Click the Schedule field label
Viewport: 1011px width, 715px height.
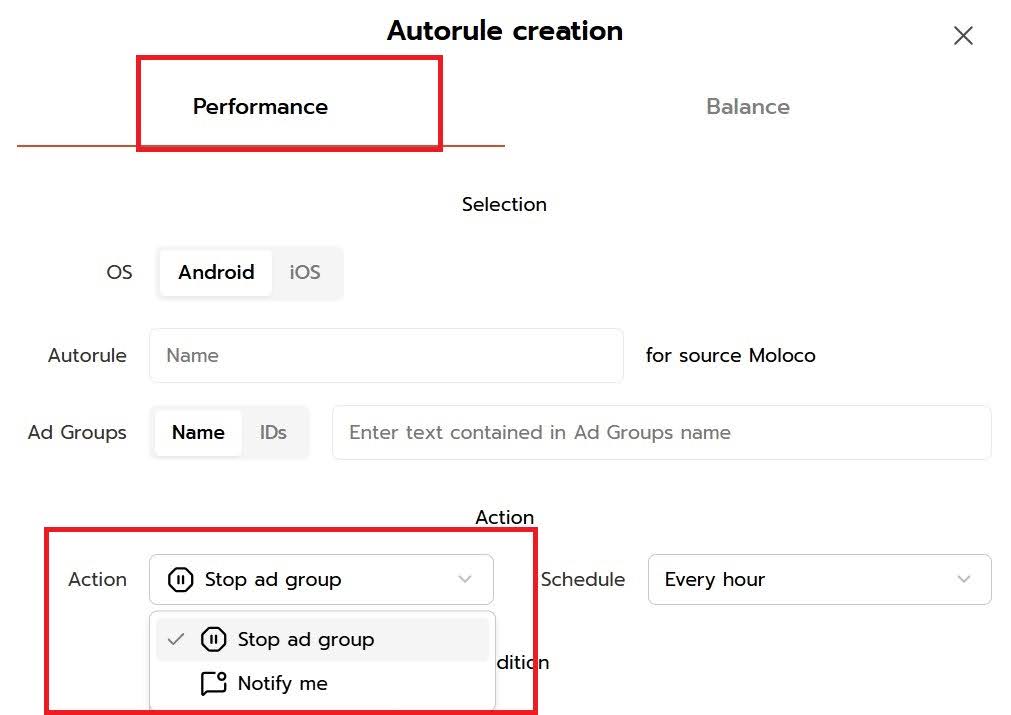(x=583, y=580)
